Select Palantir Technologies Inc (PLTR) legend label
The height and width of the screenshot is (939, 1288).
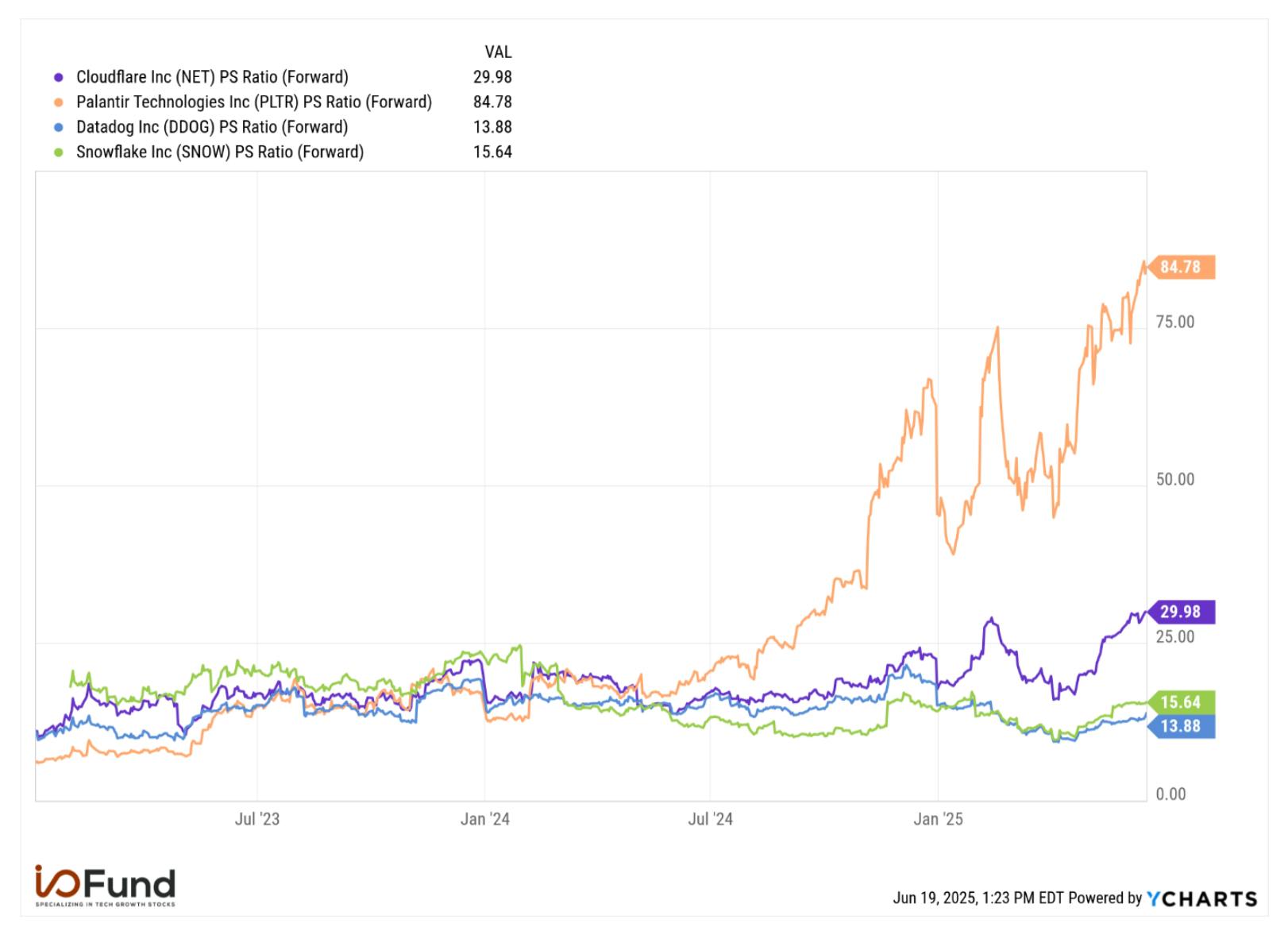pyautogui.click(x=254, y=102)
